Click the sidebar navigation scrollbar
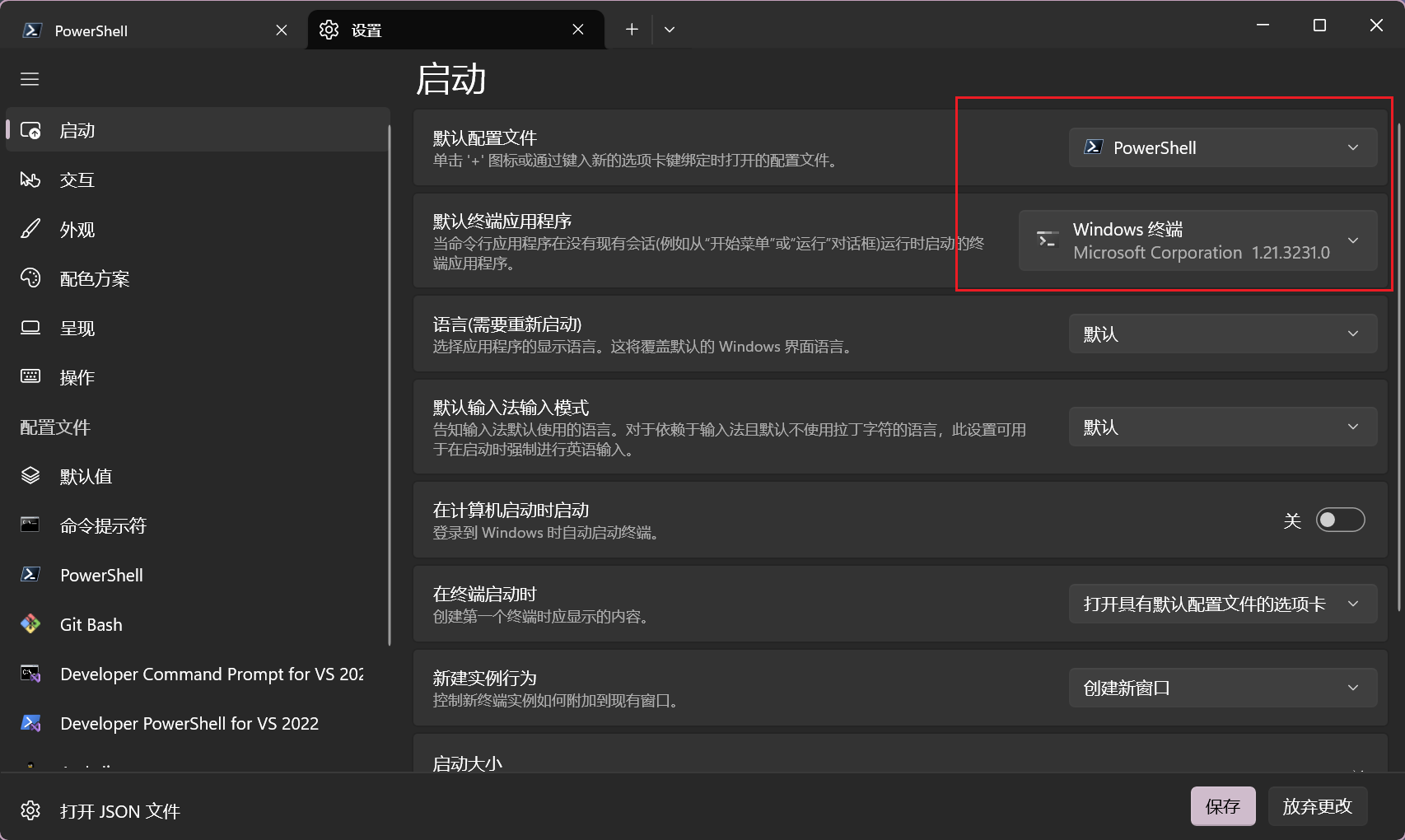This screenshot has width=1405, height=840. pos(390,385)
